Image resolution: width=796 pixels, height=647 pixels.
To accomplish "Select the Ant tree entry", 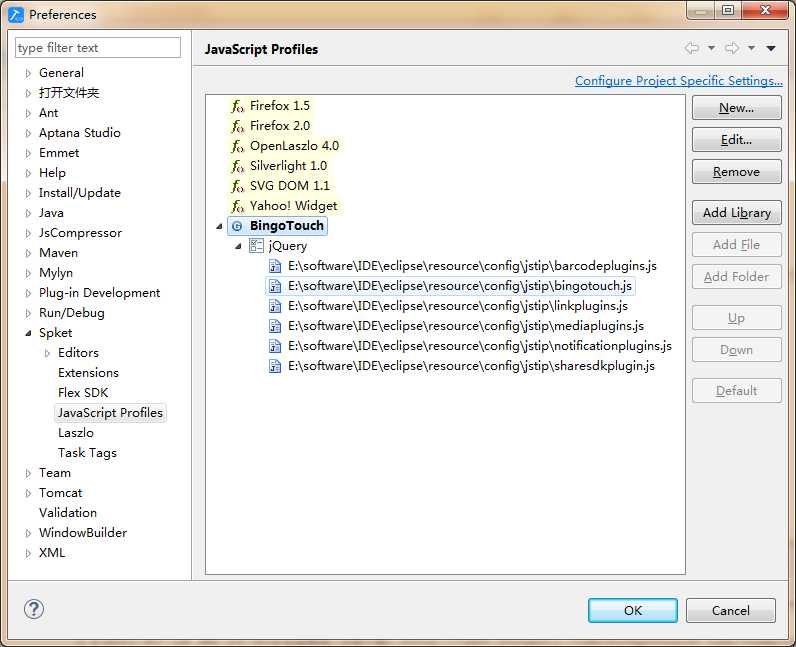I will [x=49, y=113].
